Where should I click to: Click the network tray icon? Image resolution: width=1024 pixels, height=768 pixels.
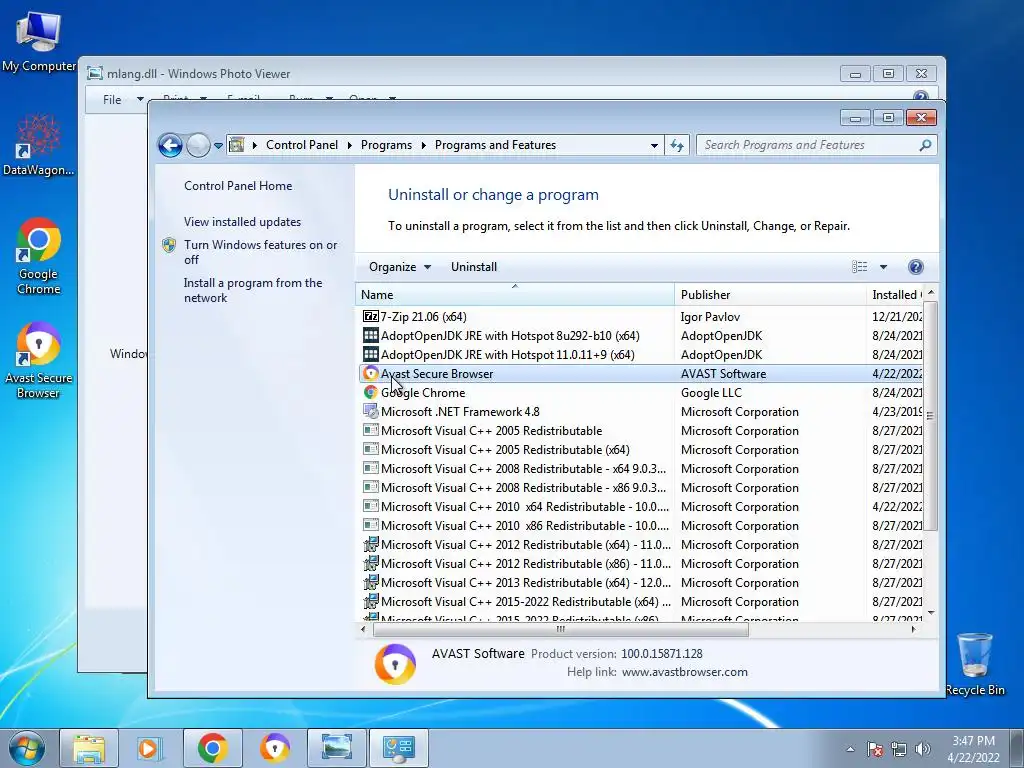click(899, 749)
